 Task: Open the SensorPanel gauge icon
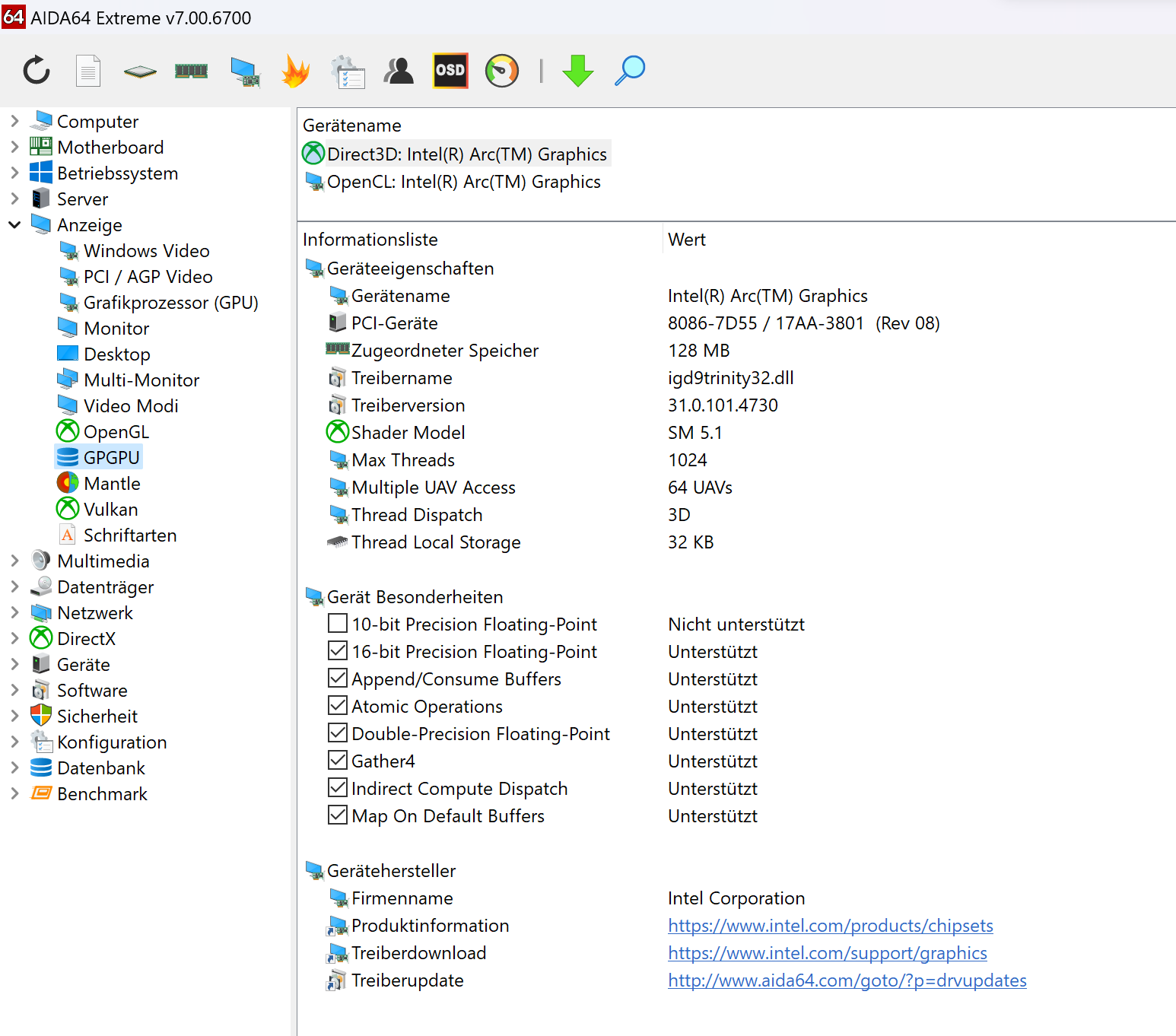502,71
